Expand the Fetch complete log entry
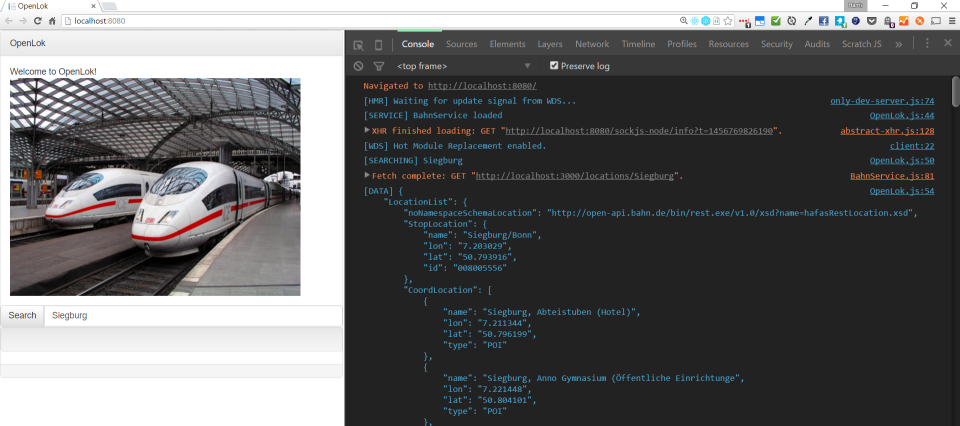 (366, 175)
